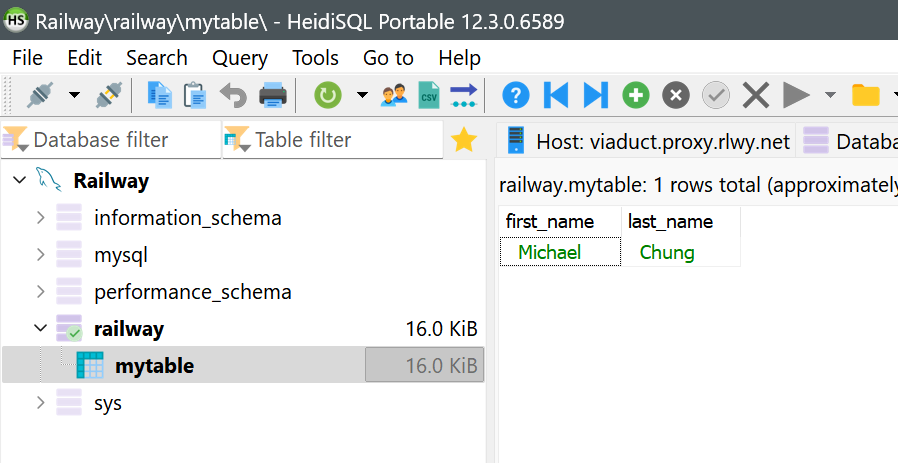Collapse the railway database node
This screenshot has height=463, width=898.
click(40, 328)
